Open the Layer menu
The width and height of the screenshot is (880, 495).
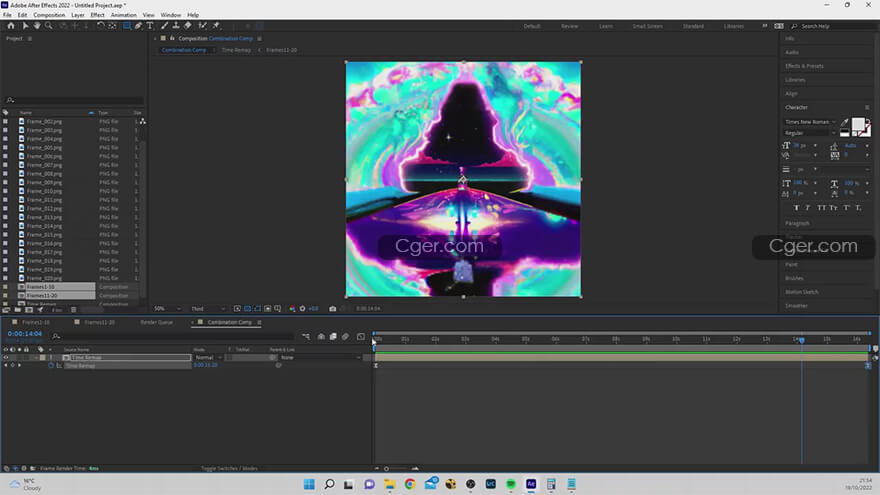78,15
